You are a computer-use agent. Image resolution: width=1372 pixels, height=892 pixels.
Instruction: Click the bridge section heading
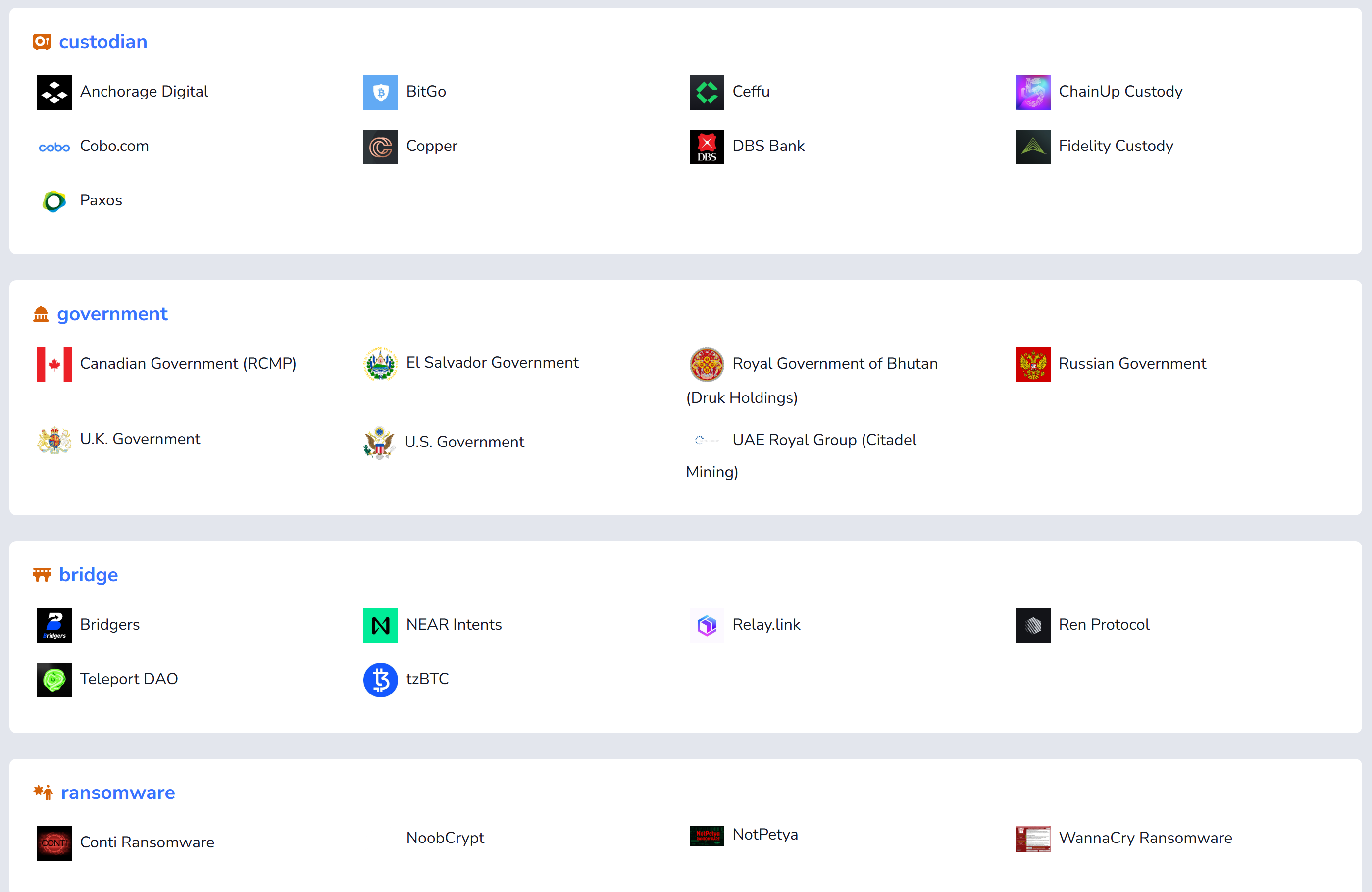88,575
